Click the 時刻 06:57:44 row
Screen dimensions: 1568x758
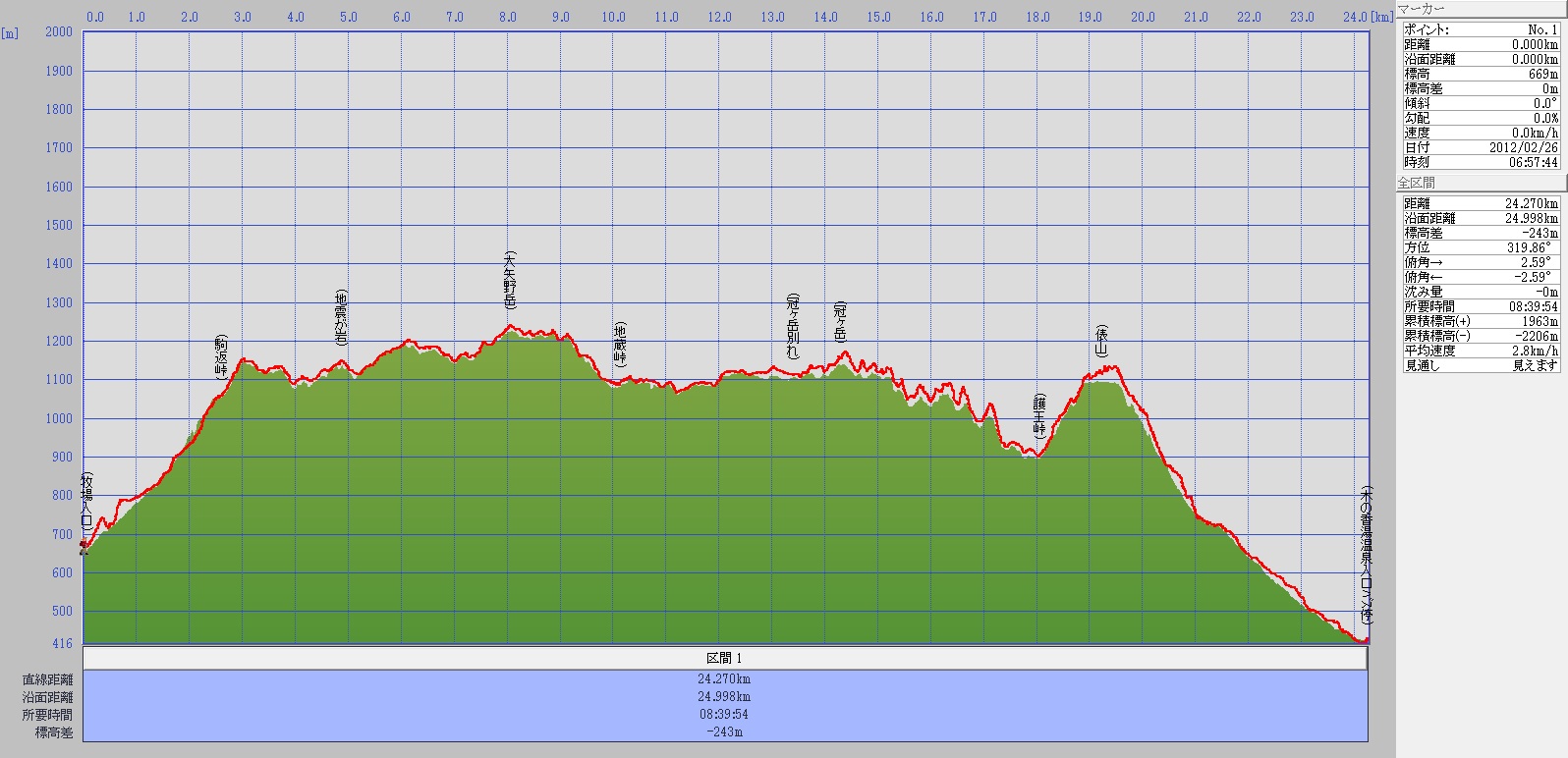pyautogui.click(x=1481, y=162)
